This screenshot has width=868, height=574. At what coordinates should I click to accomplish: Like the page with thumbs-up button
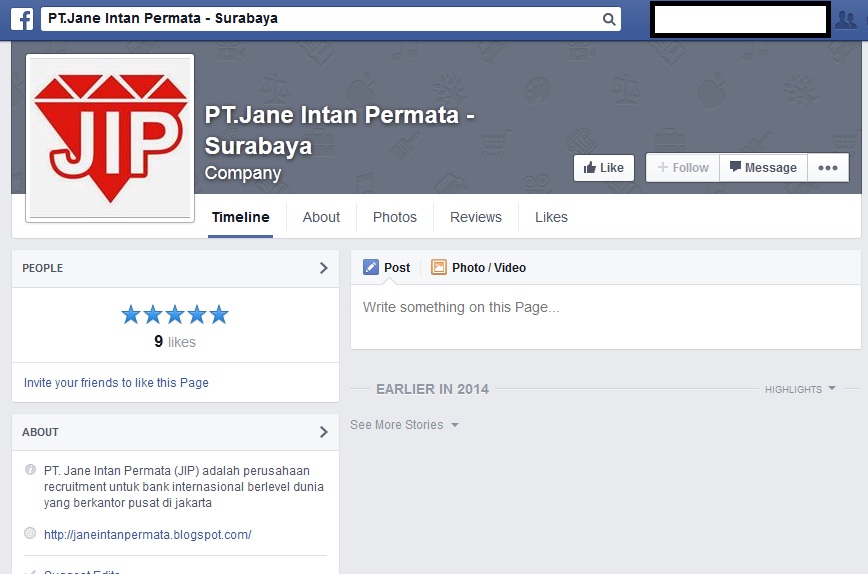[603, 168]
